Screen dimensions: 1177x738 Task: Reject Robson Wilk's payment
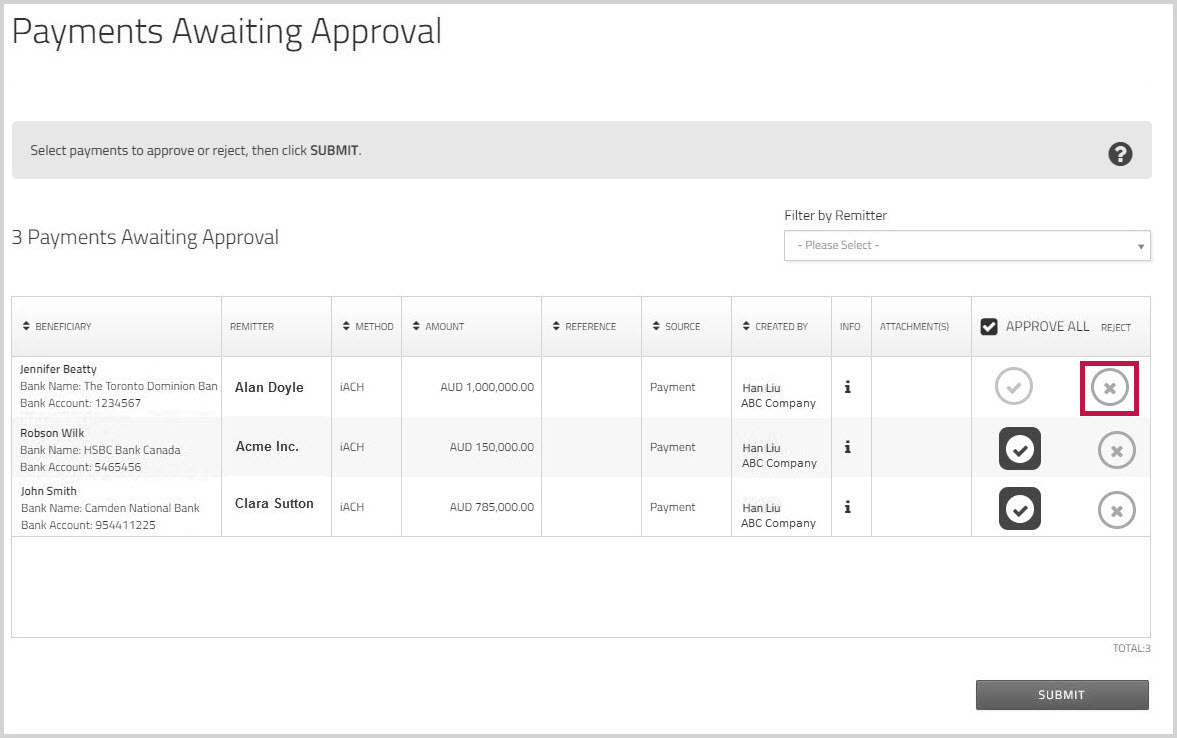pos(1116,451)
